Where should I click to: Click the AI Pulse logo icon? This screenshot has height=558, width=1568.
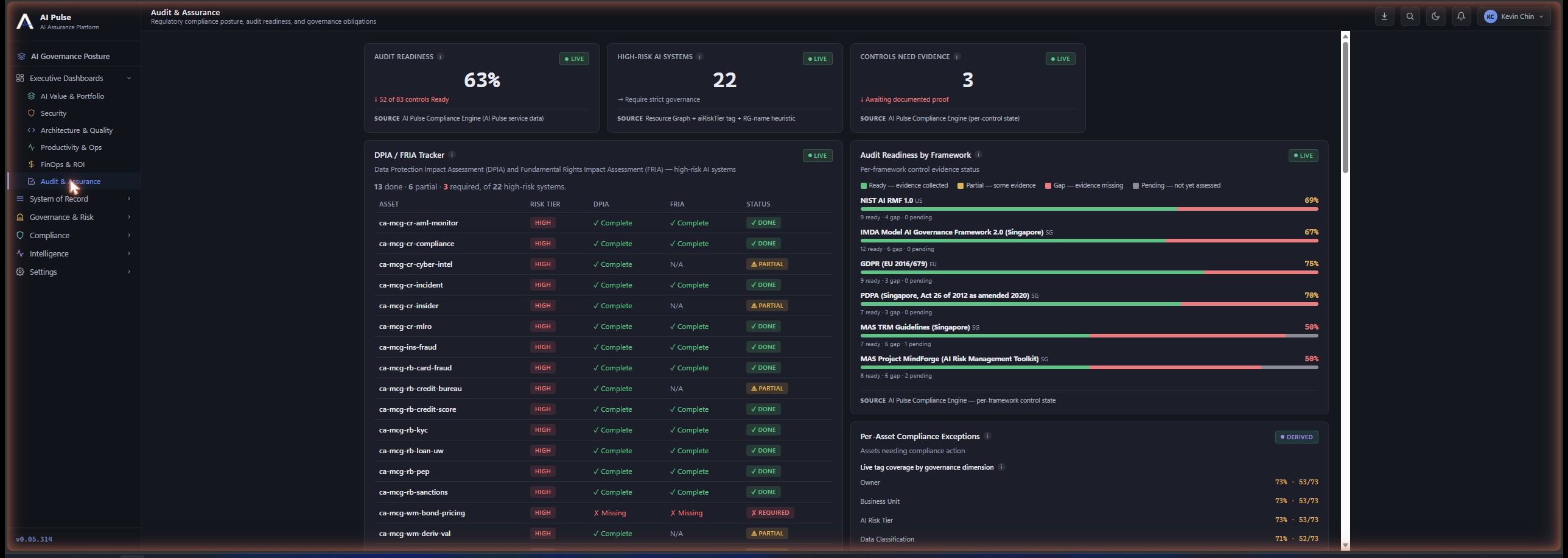click(24, 21)
